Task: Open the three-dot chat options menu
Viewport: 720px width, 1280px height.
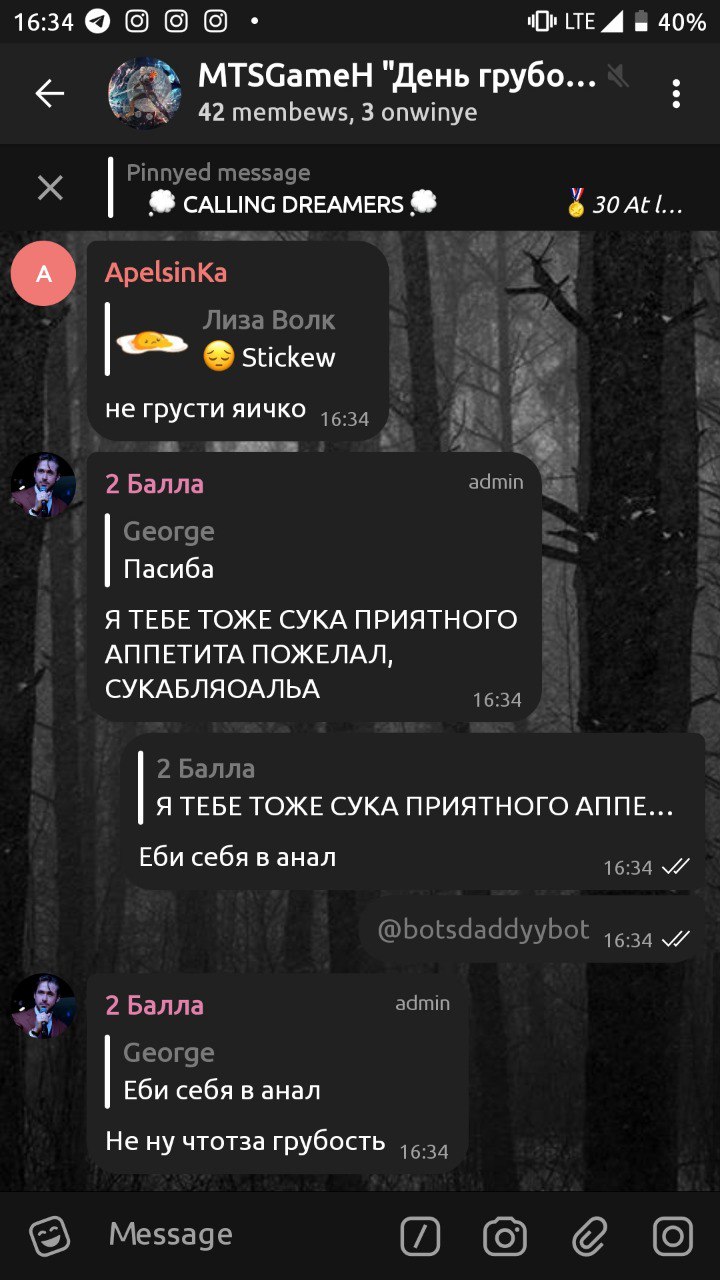Action: 676,93
